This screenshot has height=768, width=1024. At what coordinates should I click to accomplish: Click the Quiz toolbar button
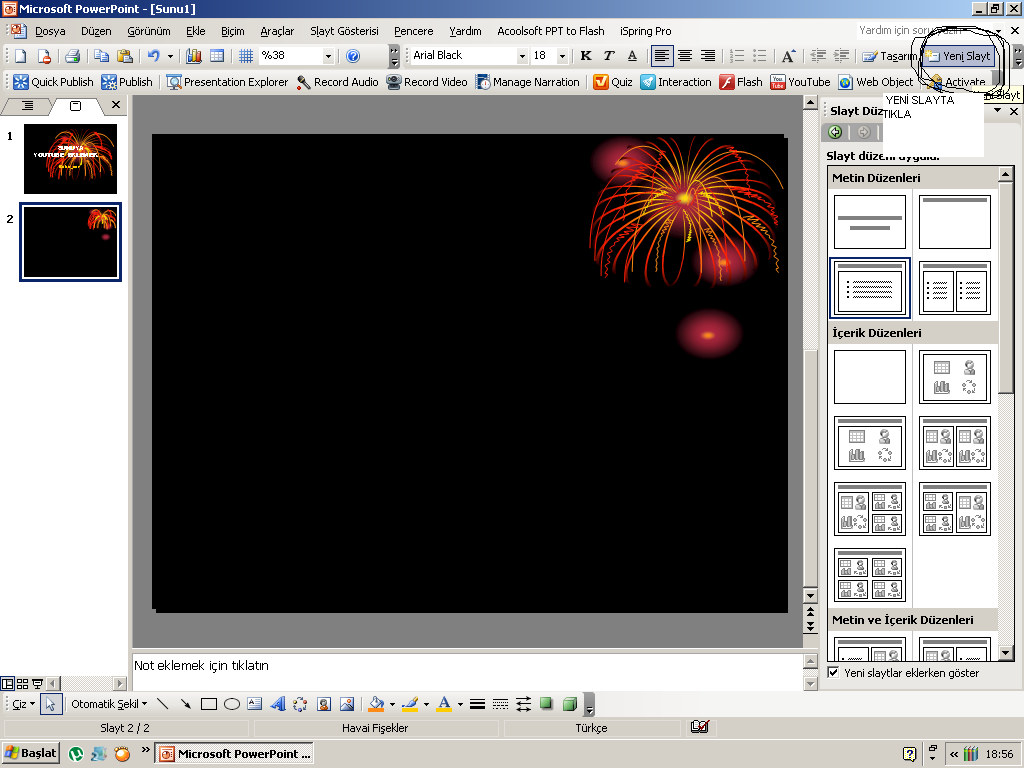612,82
